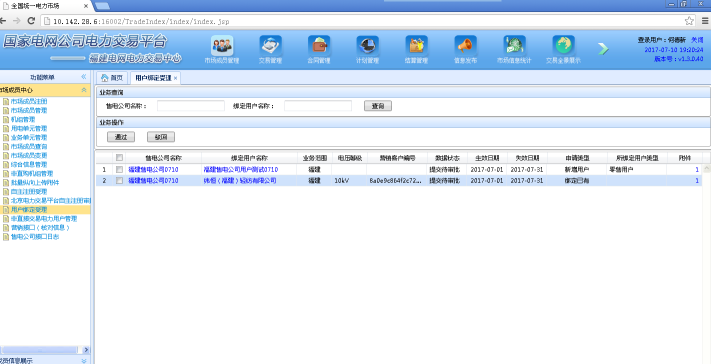Viewport: 711px width, 364px height.
Task: Open the 市场信息统计 icon
Action: 514,46
